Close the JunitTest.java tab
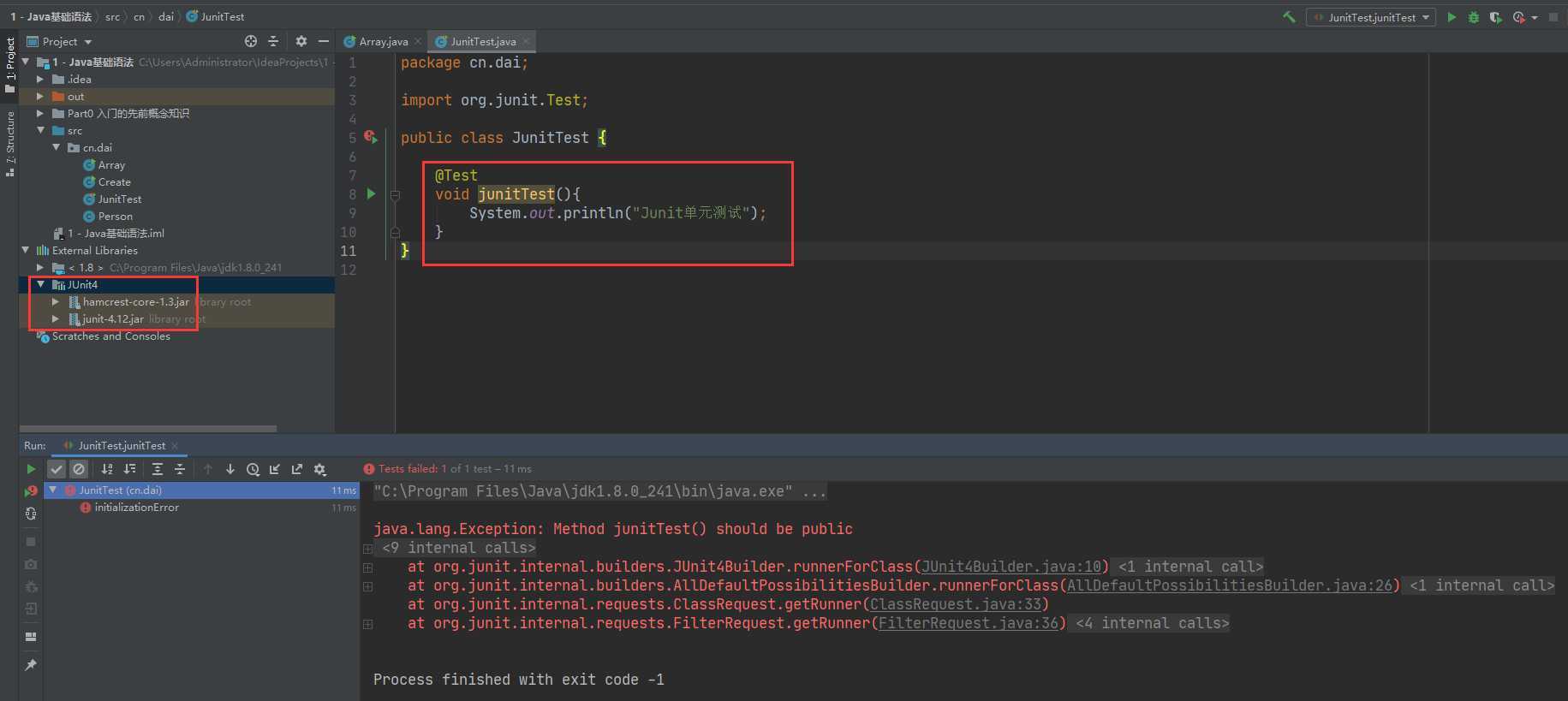 click(526, 41)
